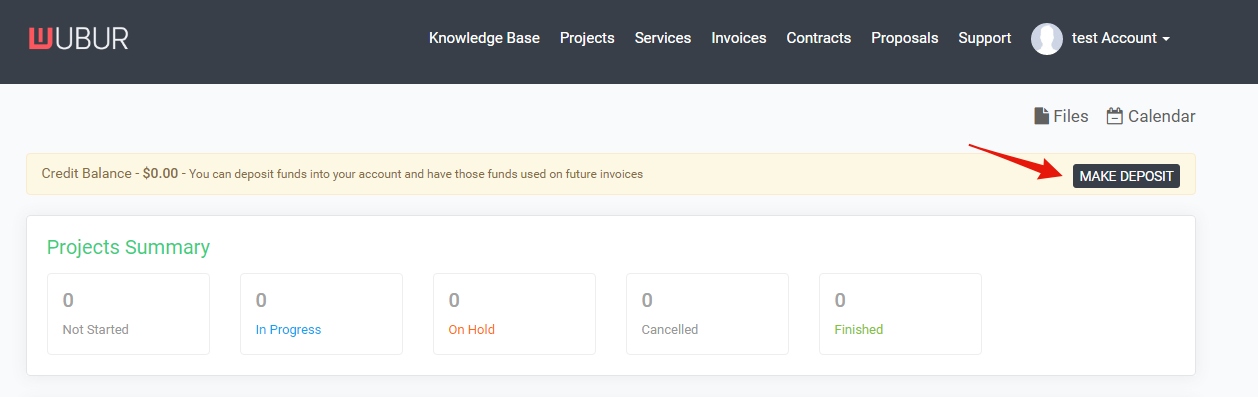Go to Knowledge Base
This screenshot has width=1258, height=397.
484,38
